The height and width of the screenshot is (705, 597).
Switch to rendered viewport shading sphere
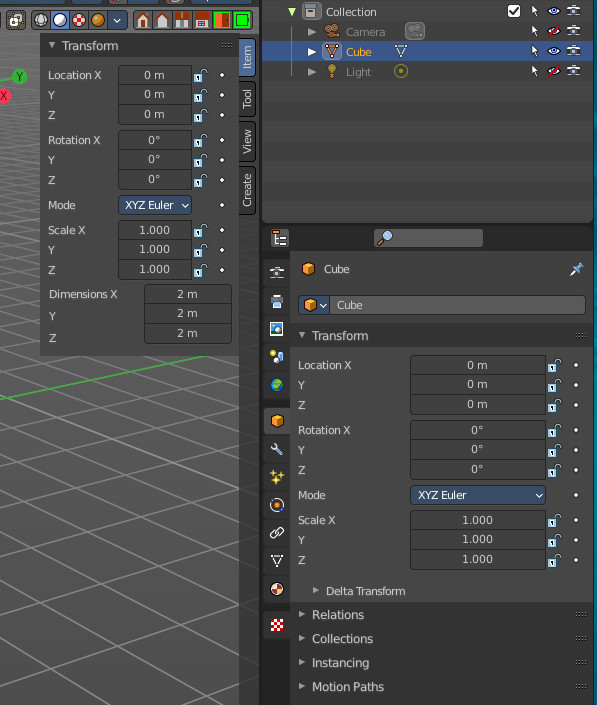coord(98,20)
